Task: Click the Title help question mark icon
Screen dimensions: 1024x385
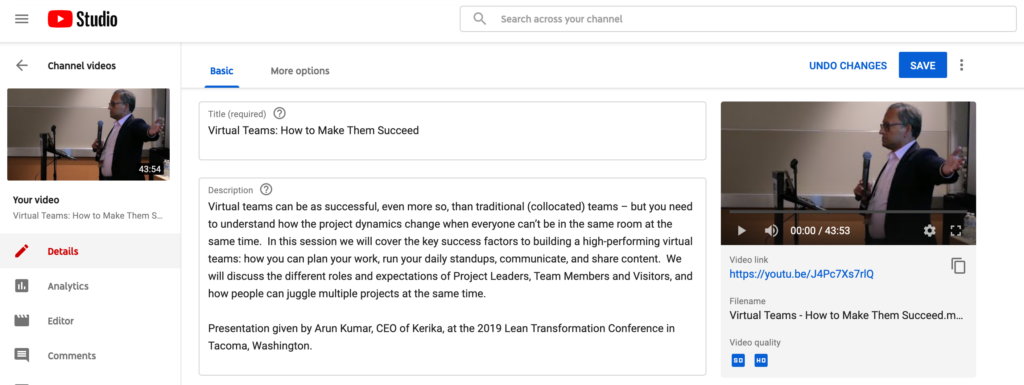Action: [280, 114]
